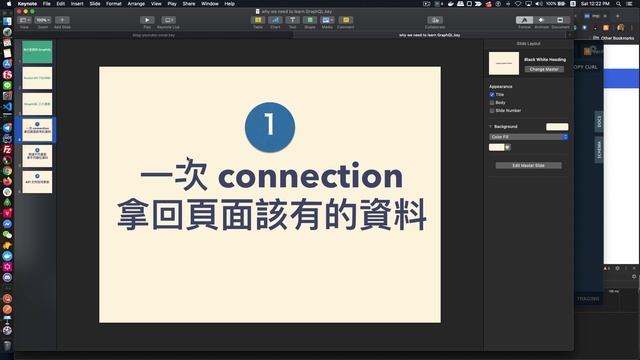The height and width of the screenshot is (360, 640).
Task: Click the Add Slide toolbar button
Action: 62,20
